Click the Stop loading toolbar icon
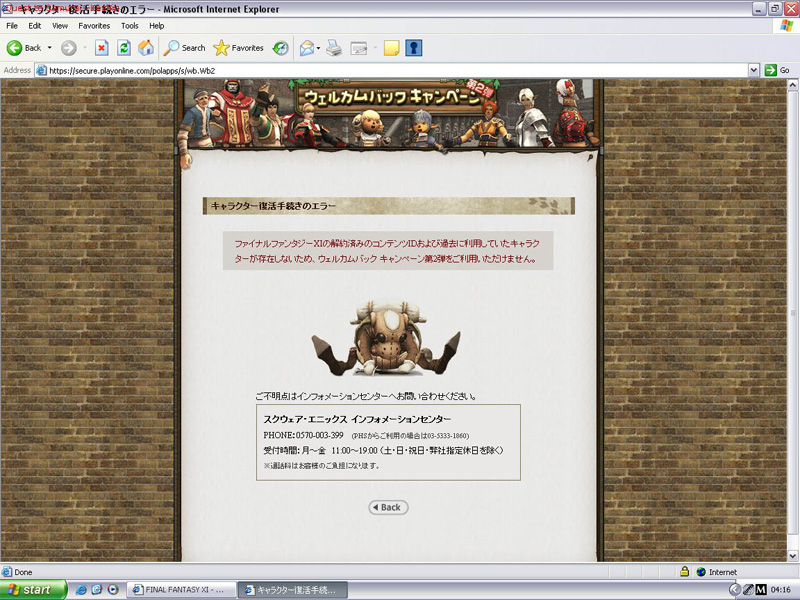The width and height of the screenshot is (800, 600). (101, 48)
